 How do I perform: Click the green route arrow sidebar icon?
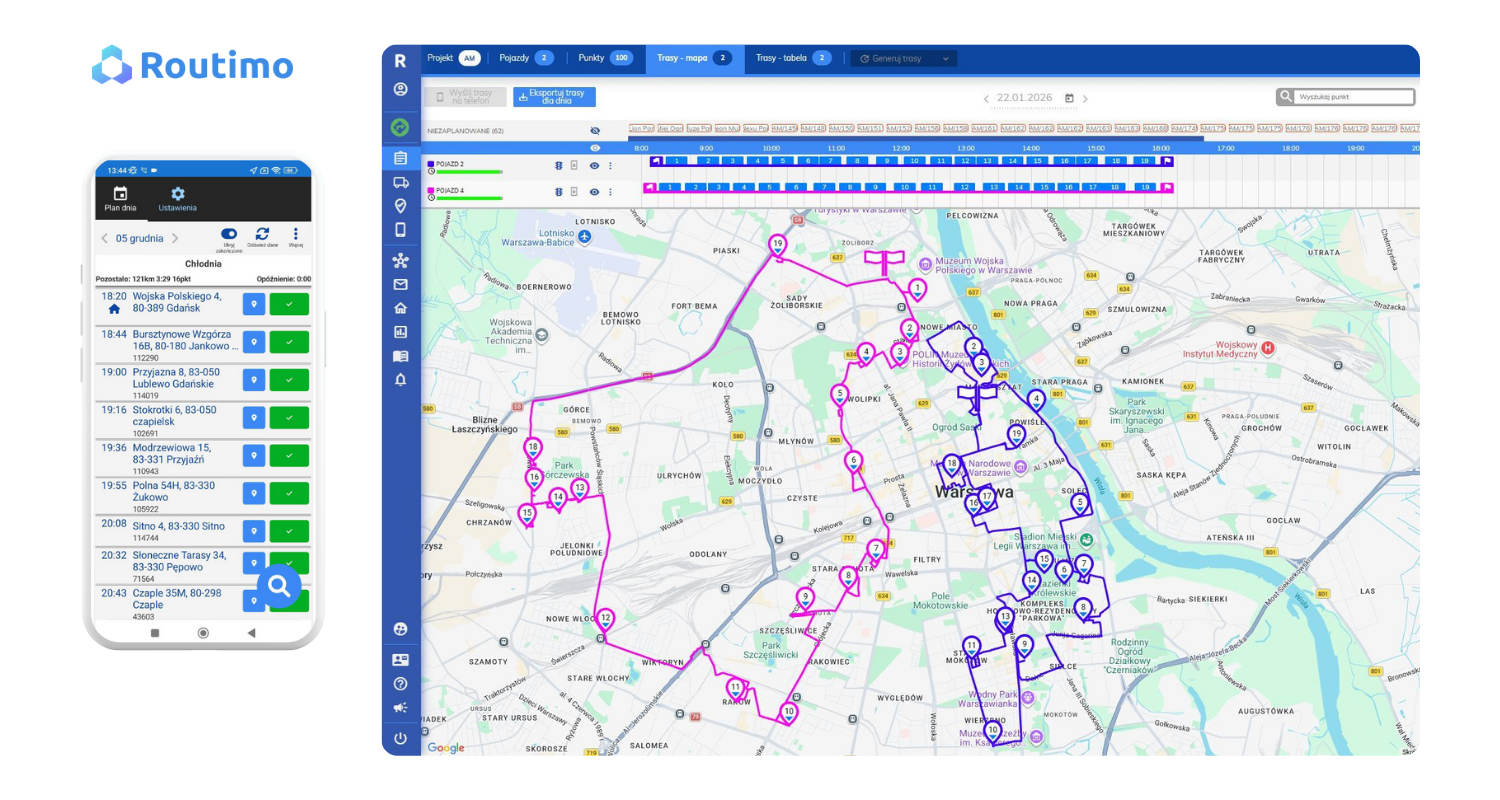400,128
